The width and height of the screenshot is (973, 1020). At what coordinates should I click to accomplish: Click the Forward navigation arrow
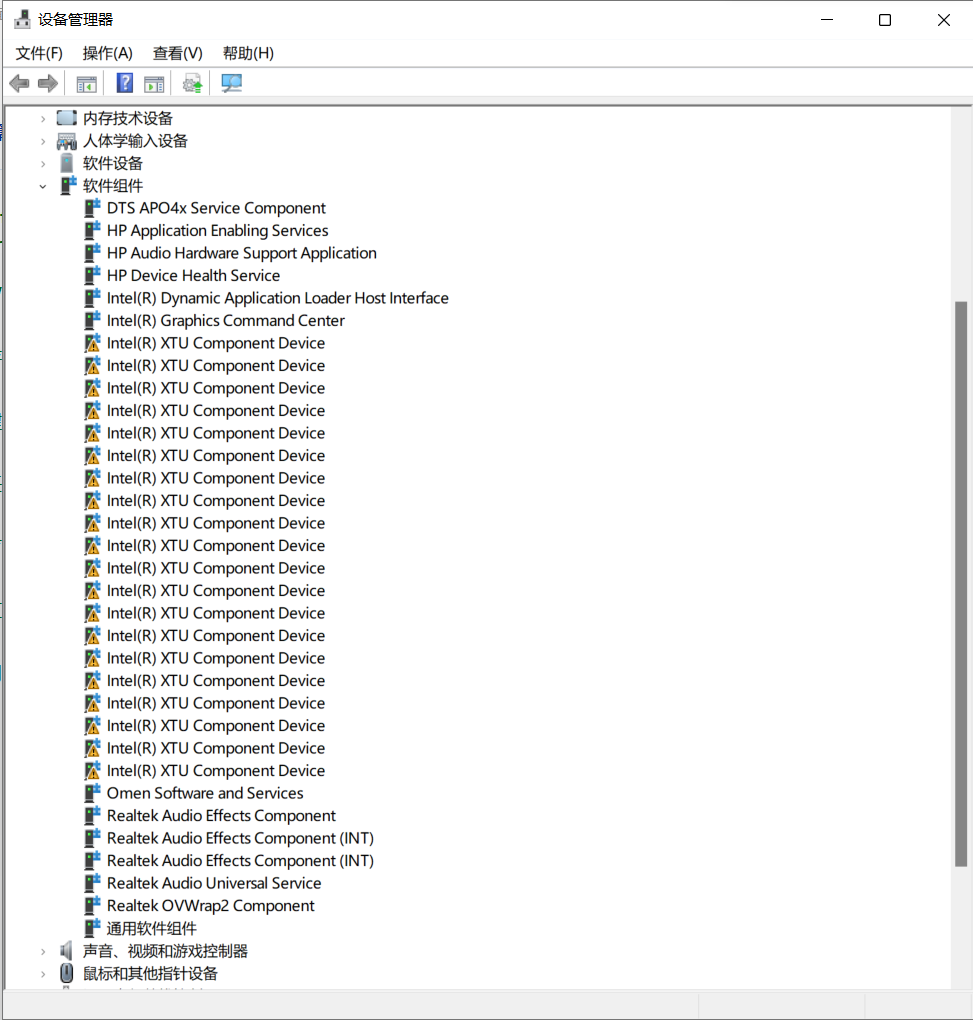[x=46, y=83]
